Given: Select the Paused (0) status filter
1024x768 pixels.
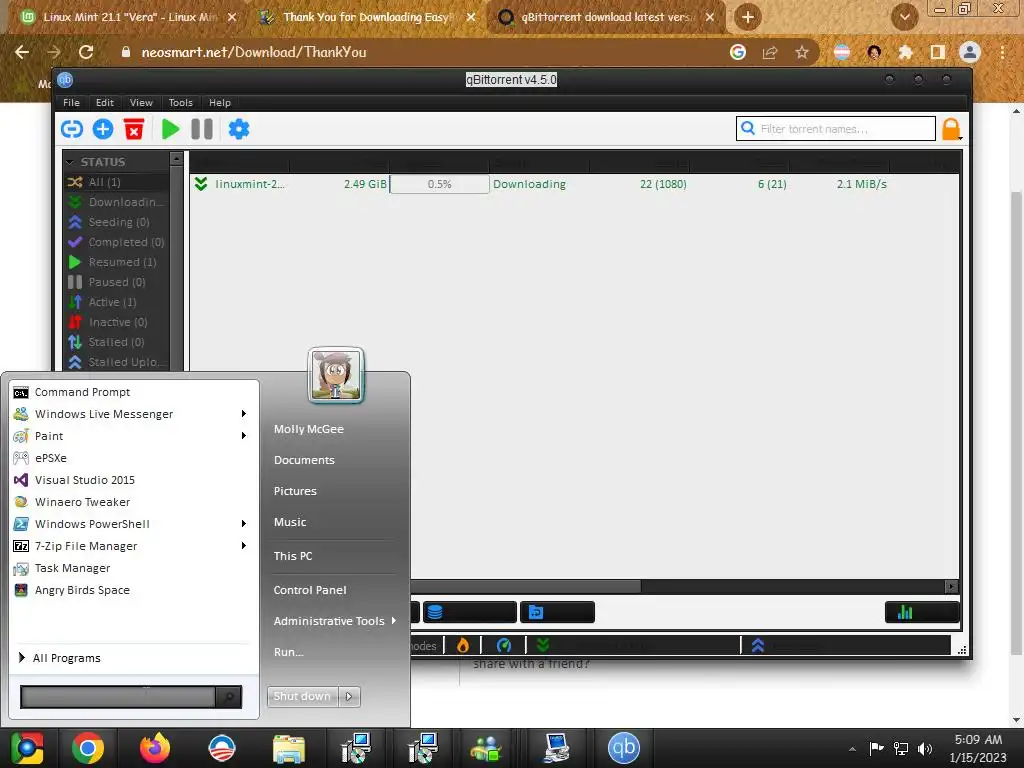Looking at the screenshot, I should tap(116, 282).
